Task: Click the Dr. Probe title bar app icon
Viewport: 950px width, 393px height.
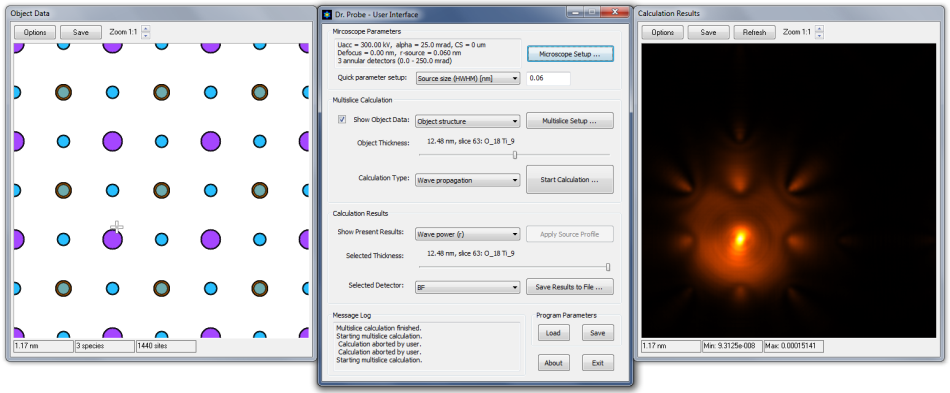Action: (327, 13)
